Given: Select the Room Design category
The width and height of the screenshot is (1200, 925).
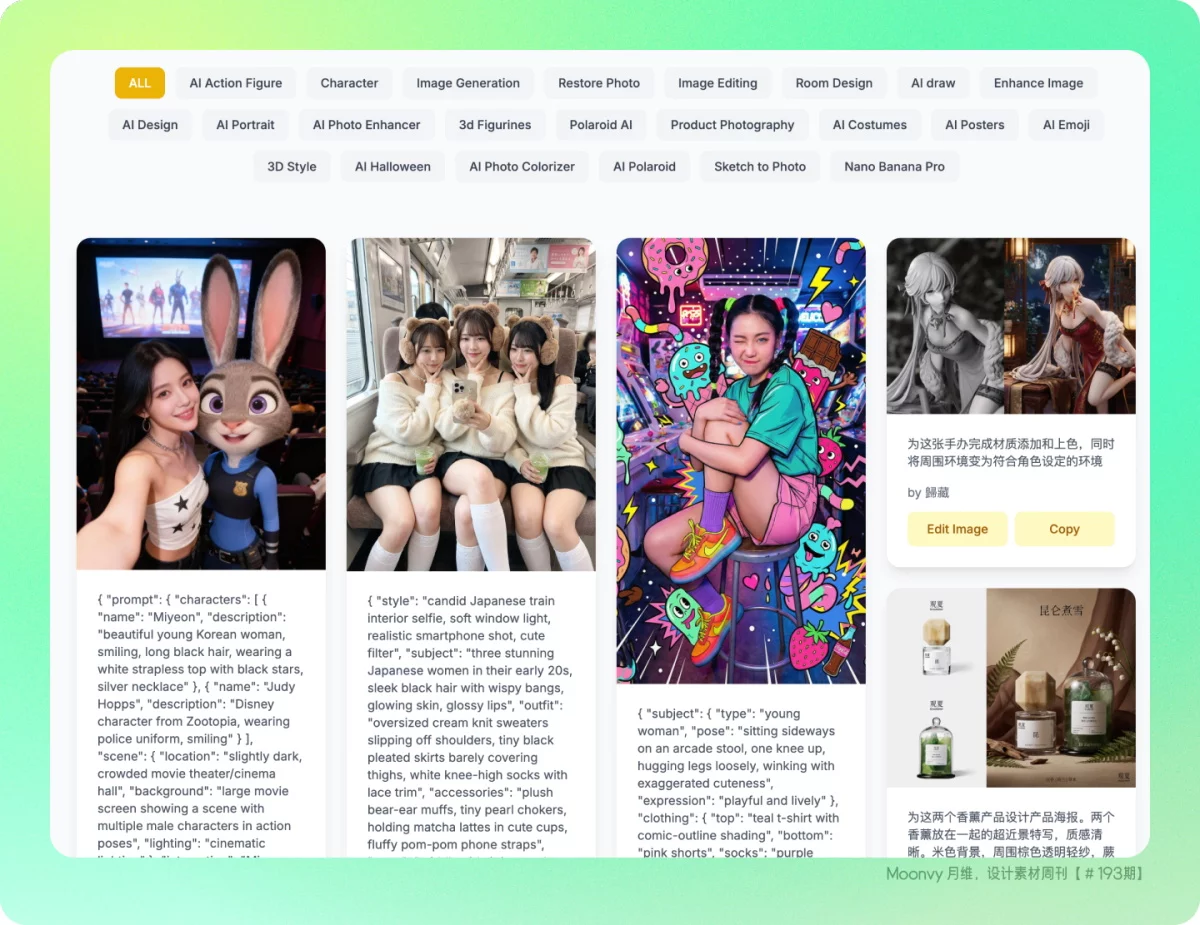Looking at the screenshot, I should [x=834, y=83].
